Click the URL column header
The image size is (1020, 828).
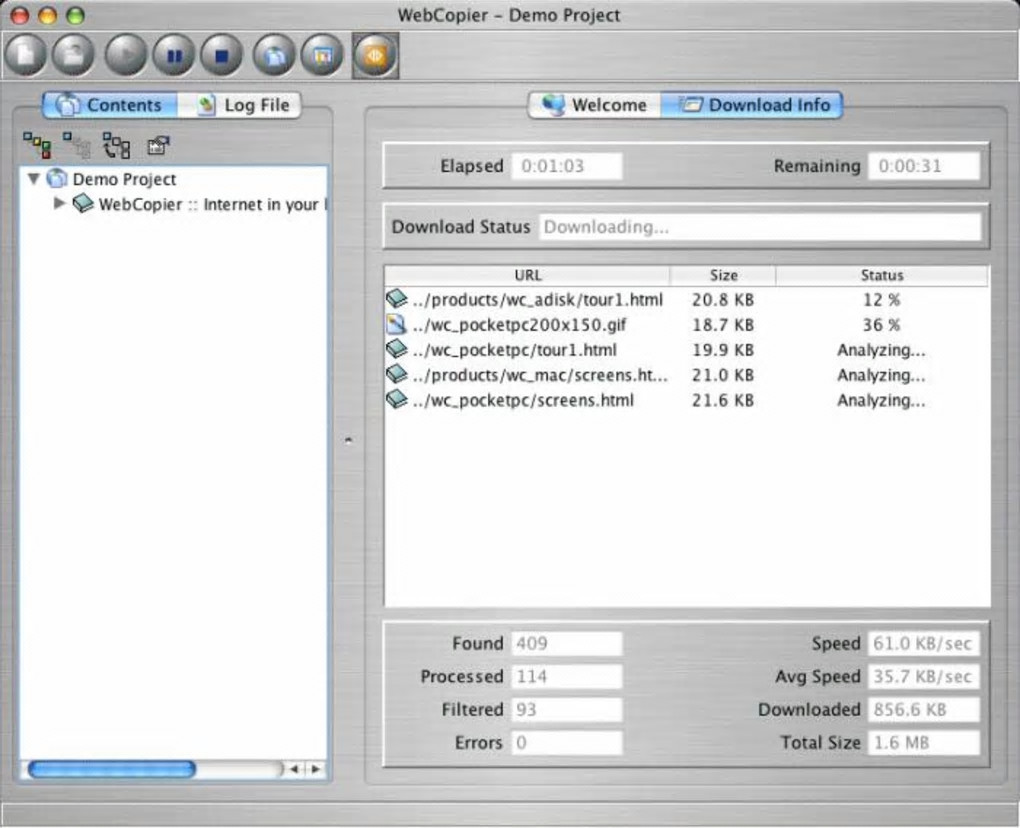[527, 275]
